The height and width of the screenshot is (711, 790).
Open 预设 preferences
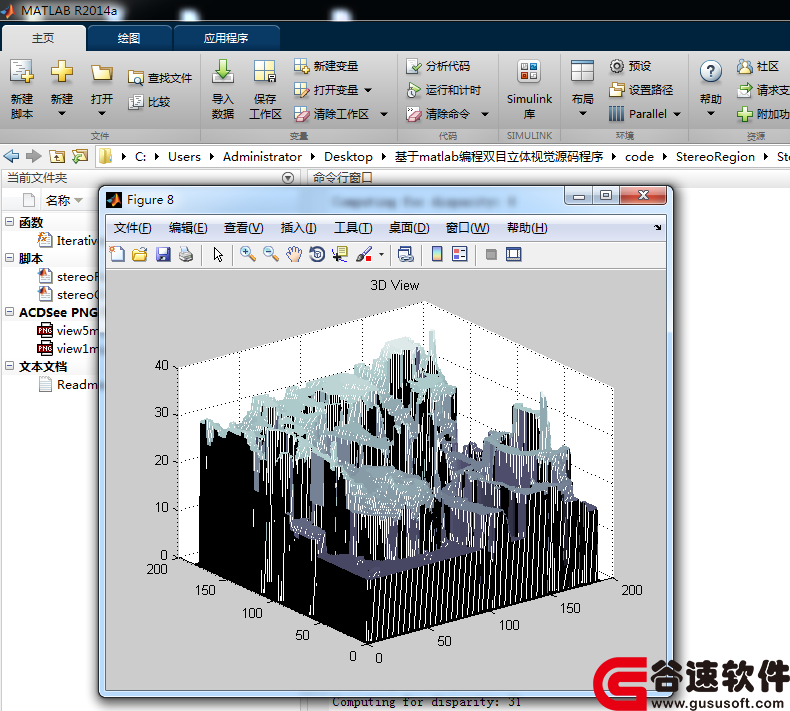tap(630, 66)
